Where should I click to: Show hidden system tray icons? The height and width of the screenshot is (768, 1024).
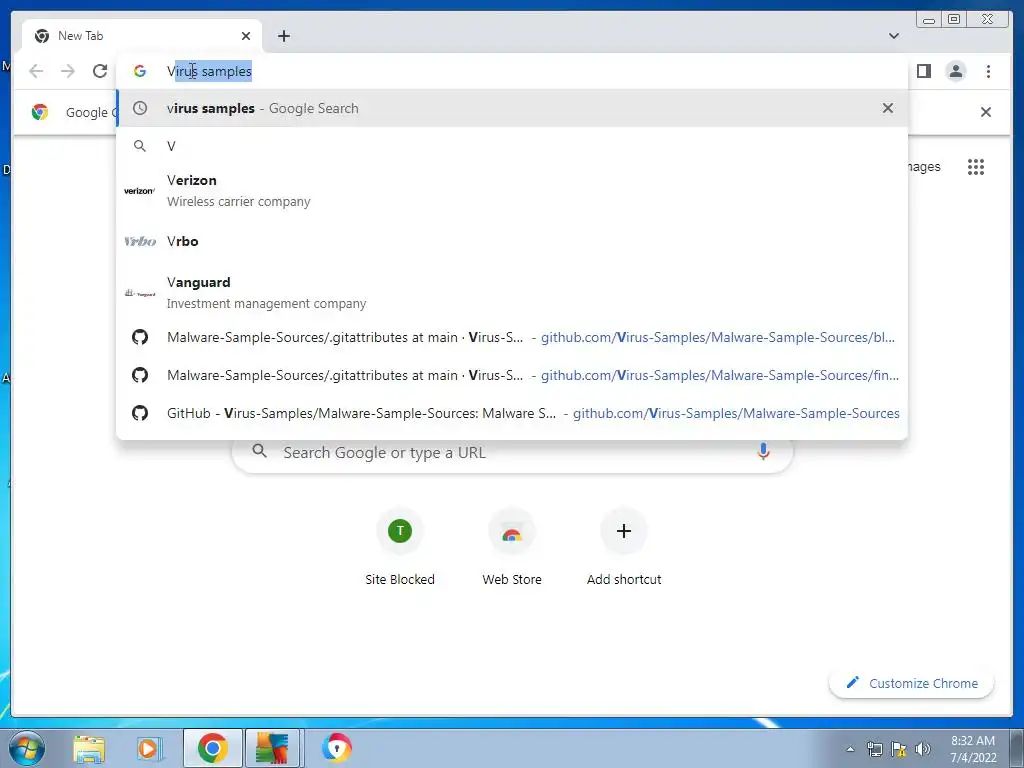coord(850,749)
